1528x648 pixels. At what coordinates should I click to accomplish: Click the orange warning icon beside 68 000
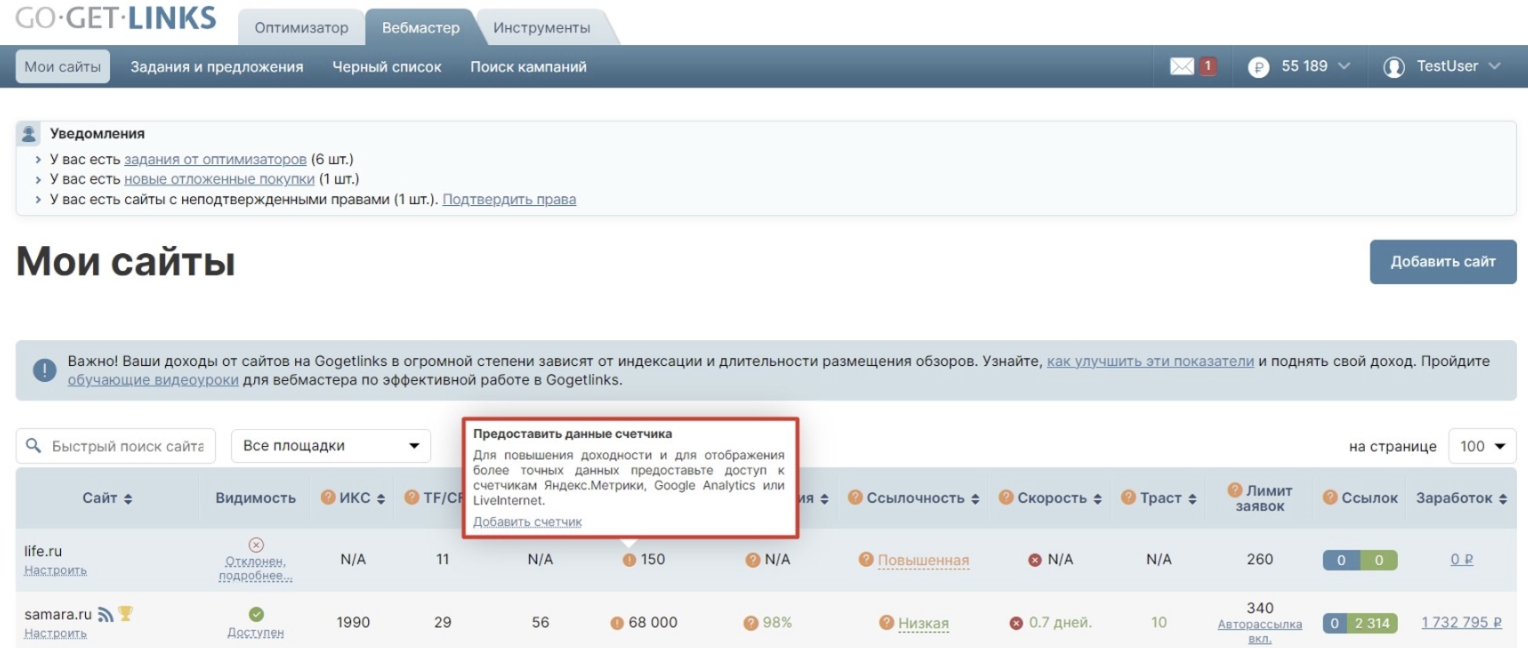617,623
